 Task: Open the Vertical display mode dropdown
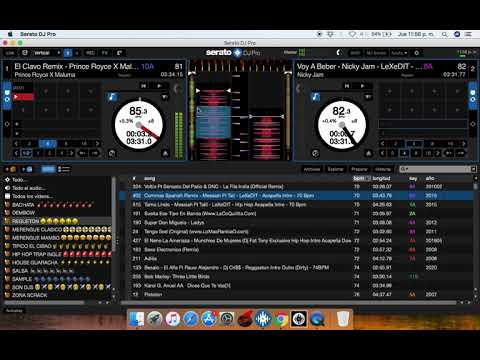[x=47, y=53]
